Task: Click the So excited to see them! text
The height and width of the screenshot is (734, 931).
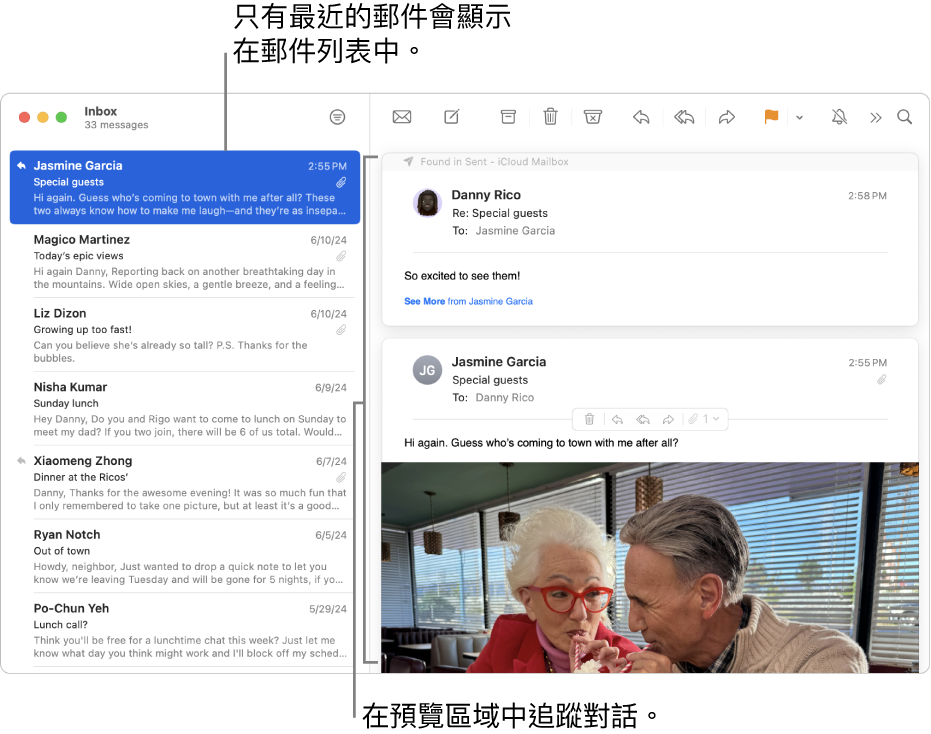Action: tap(462, 276)
